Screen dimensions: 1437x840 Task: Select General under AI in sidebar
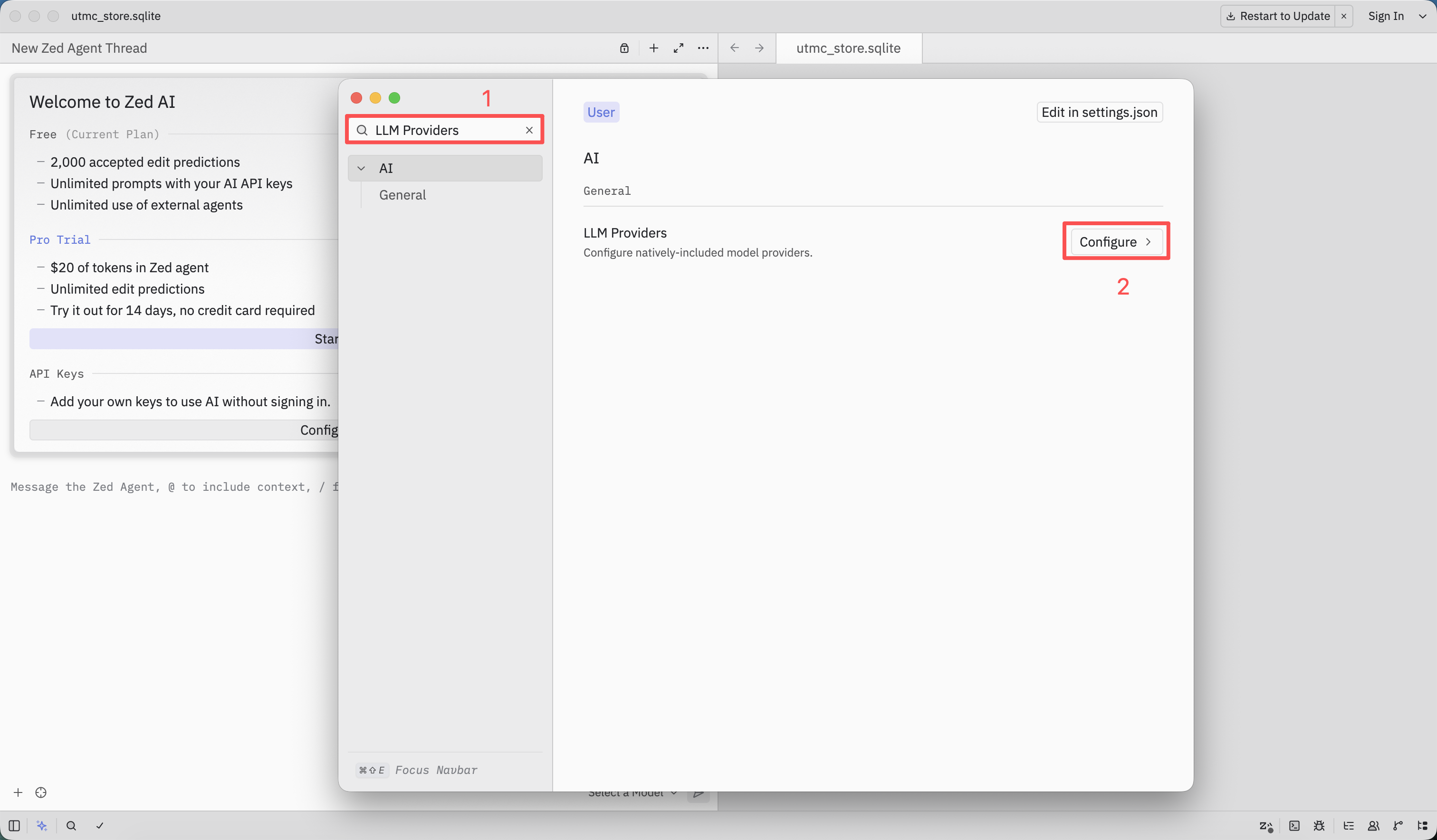pyautogui.click(x=402, y=195)
